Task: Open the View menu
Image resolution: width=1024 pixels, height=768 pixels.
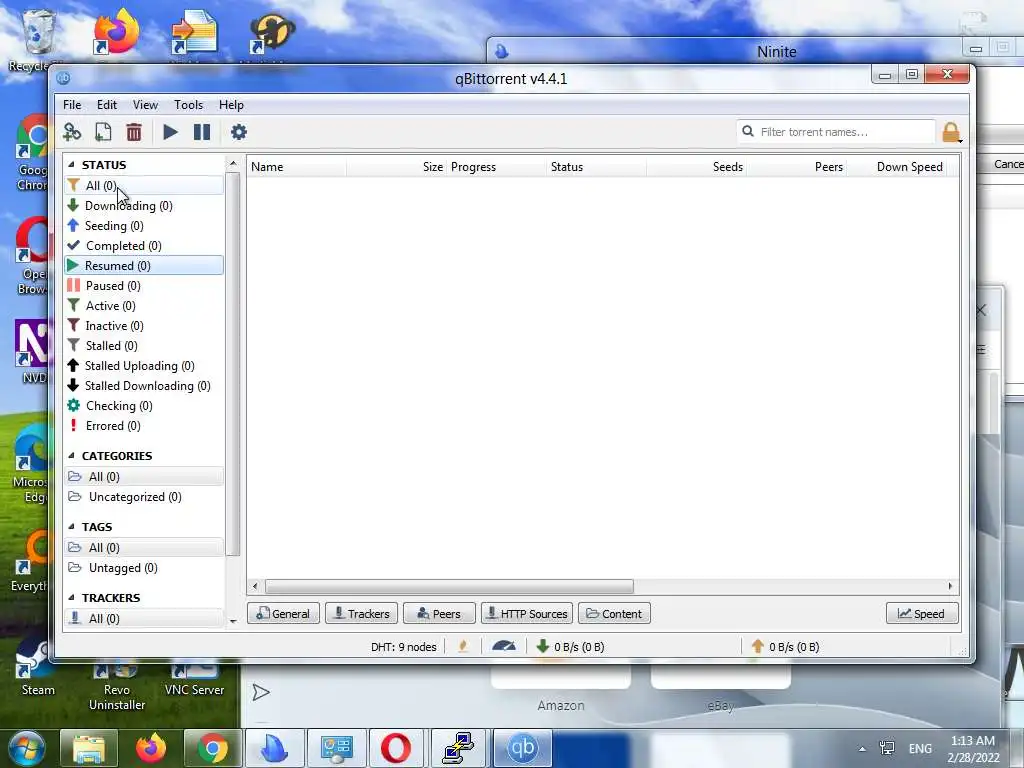Action: (x=145, y=104)
